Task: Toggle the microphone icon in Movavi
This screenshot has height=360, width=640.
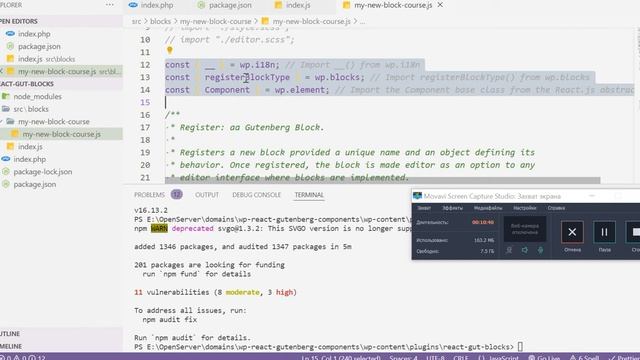Action: [540, 250]
